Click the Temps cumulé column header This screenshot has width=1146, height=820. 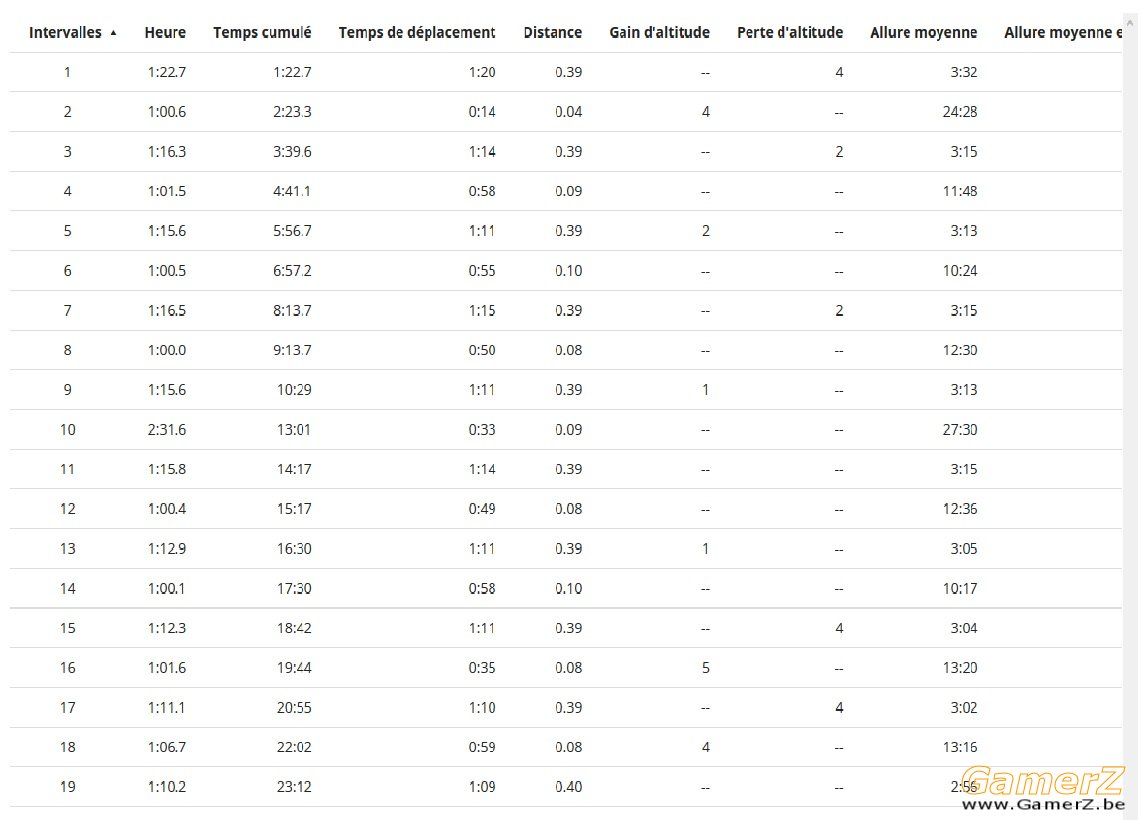pos(262,33)
